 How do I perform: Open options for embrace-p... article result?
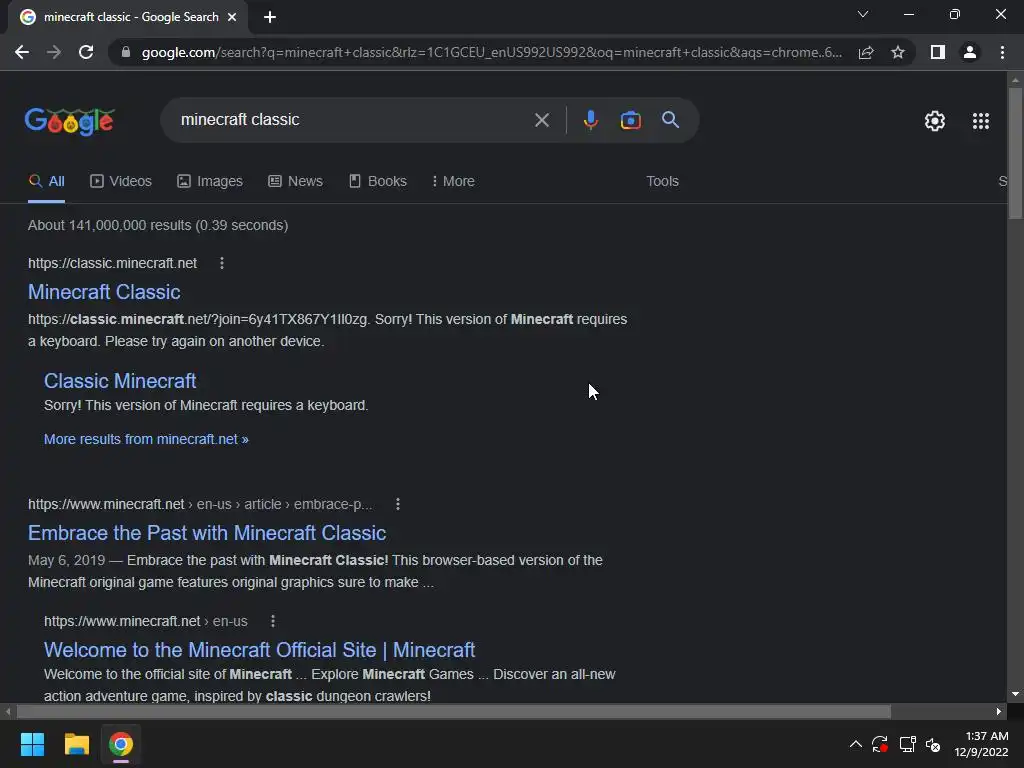coord(398,504)
